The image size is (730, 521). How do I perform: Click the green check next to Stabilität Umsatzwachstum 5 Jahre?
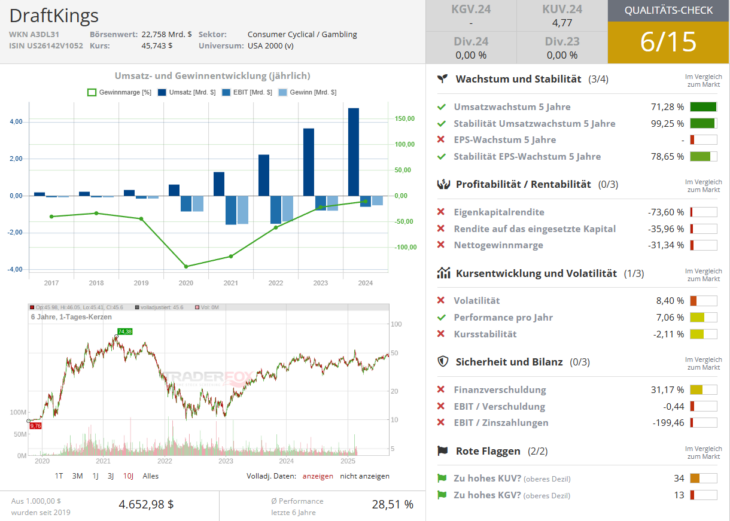(x=441, y=124)
